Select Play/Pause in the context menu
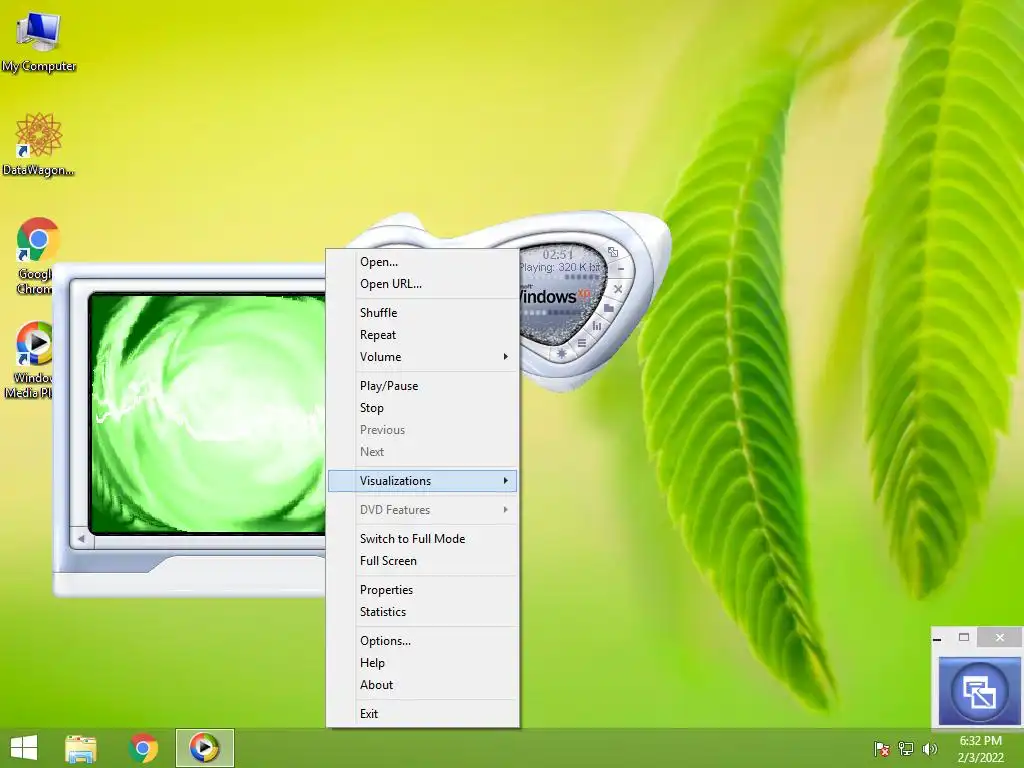 (423, 386)
